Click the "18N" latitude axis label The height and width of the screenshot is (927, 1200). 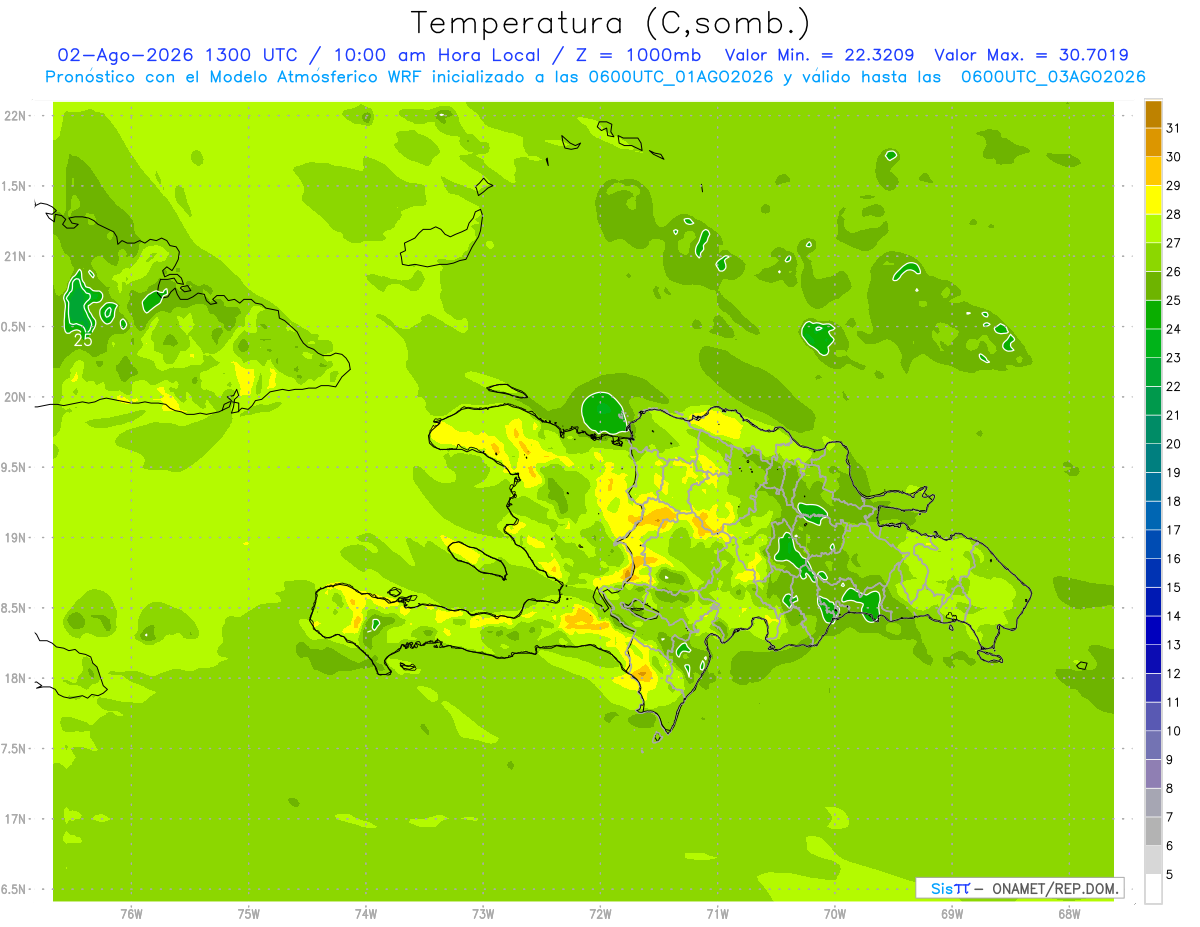point(16,678)
